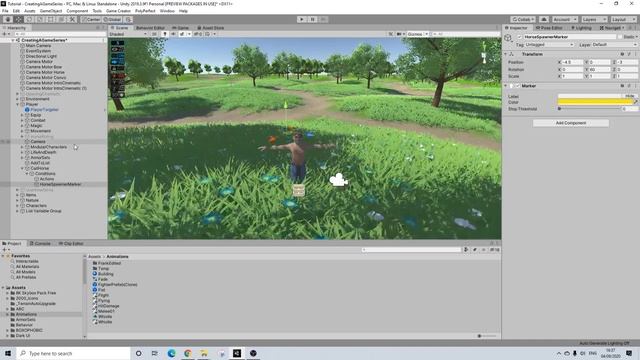
Task: Toggle pivot Center button
Action: click(x=91, y=19)
